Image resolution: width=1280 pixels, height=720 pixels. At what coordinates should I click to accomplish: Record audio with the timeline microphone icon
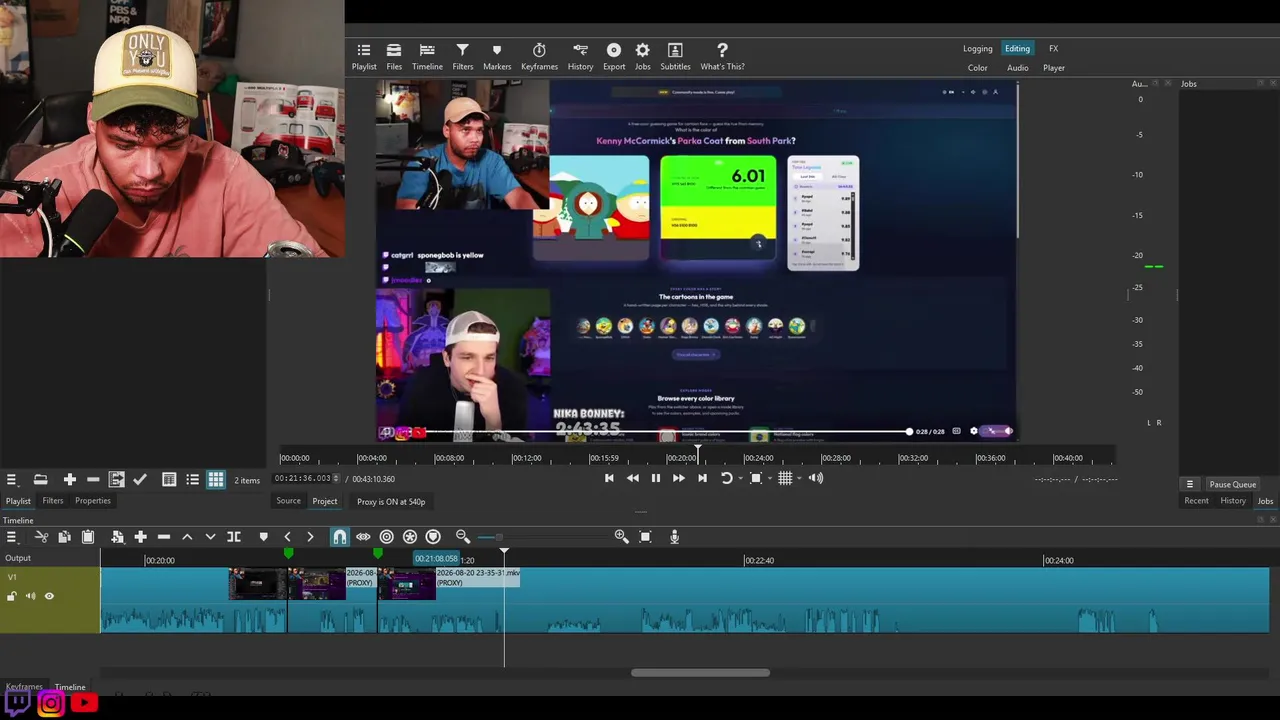[x=674, y=537]
